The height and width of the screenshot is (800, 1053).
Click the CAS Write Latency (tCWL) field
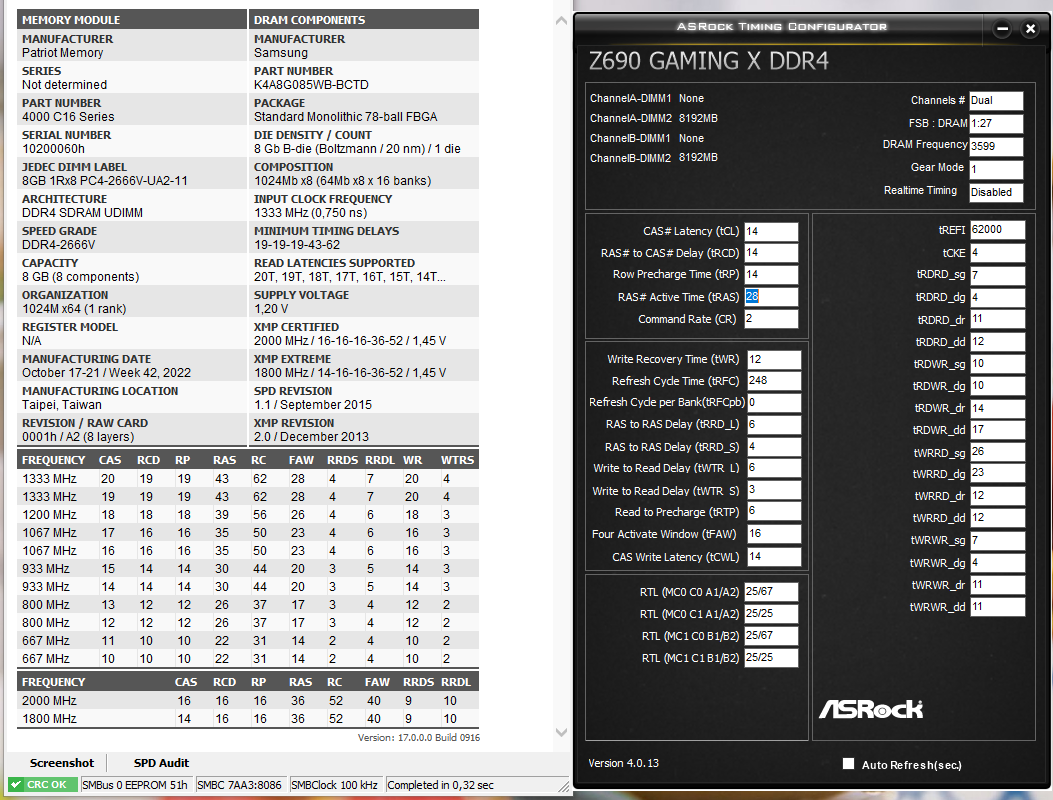coord(774,557)
